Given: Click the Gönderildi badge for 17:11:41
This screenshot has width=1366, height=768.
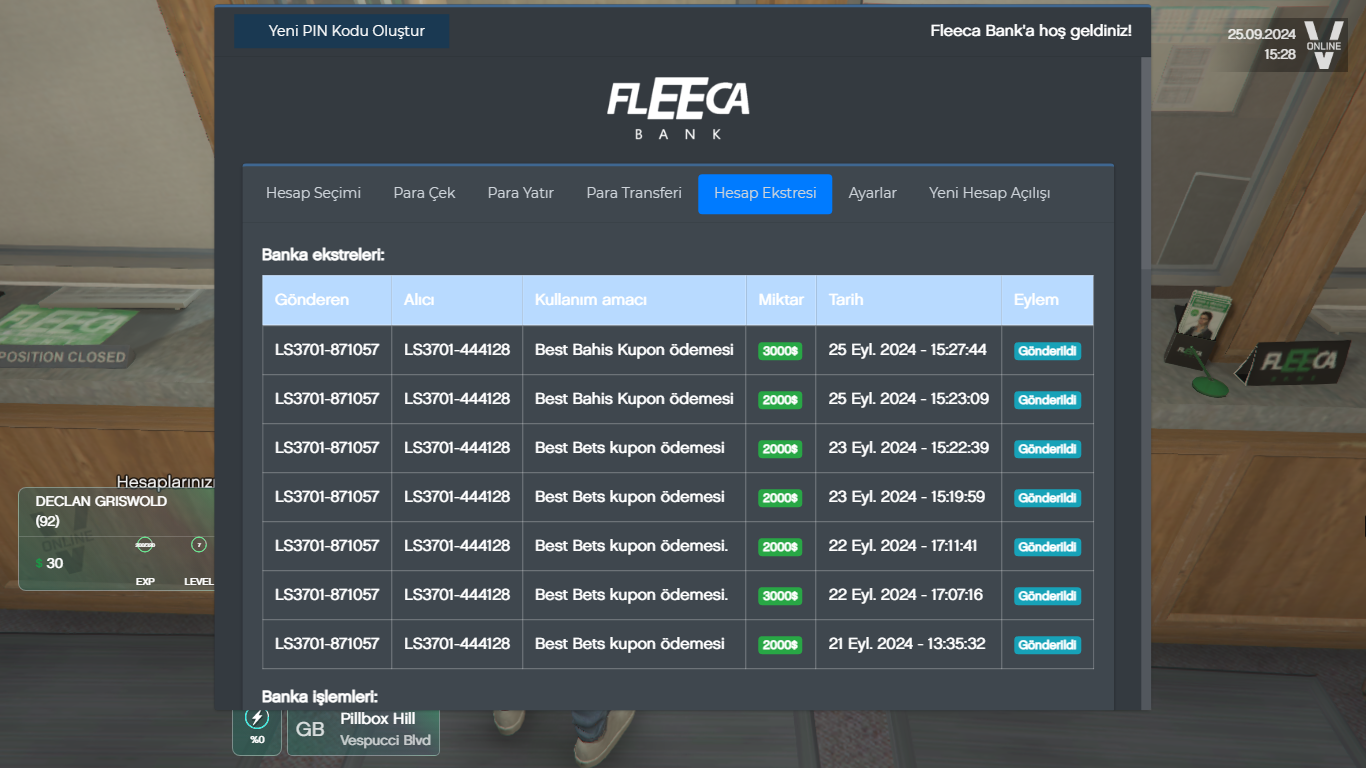Looking at the screenshot, I should pyautogui.click(x=1047, y=547).
